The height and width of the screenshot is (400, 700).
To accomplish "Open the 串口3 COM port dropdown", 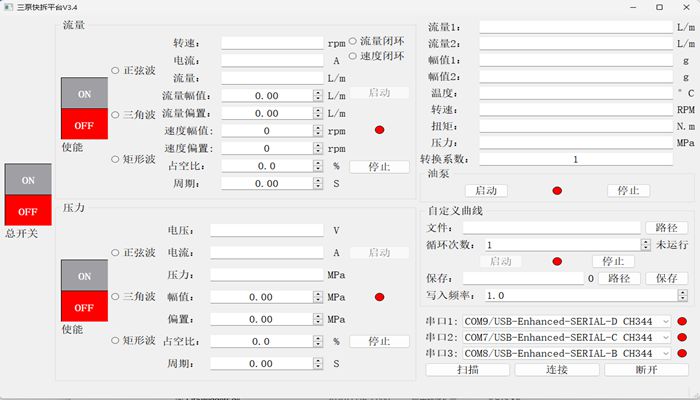I will point(666,354).
